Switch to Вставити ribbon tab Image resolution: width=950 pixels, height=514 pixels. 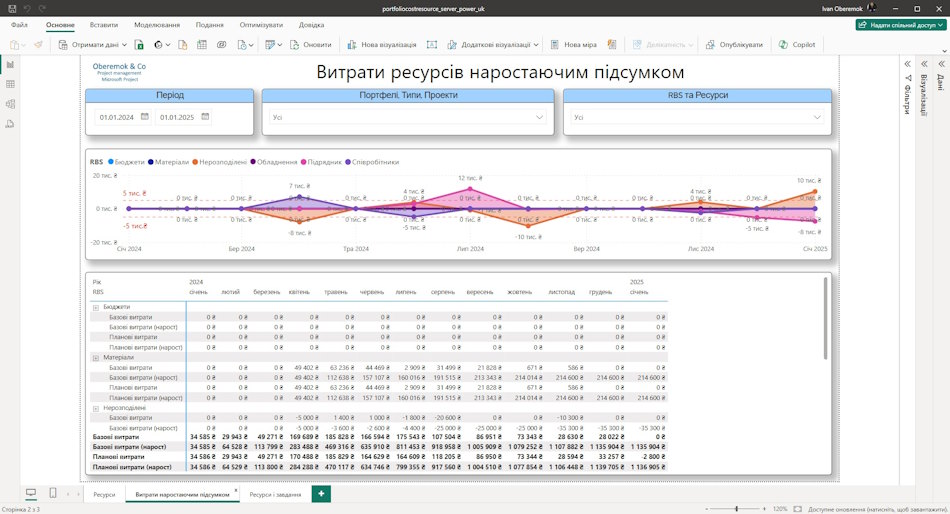click(104, 25)
